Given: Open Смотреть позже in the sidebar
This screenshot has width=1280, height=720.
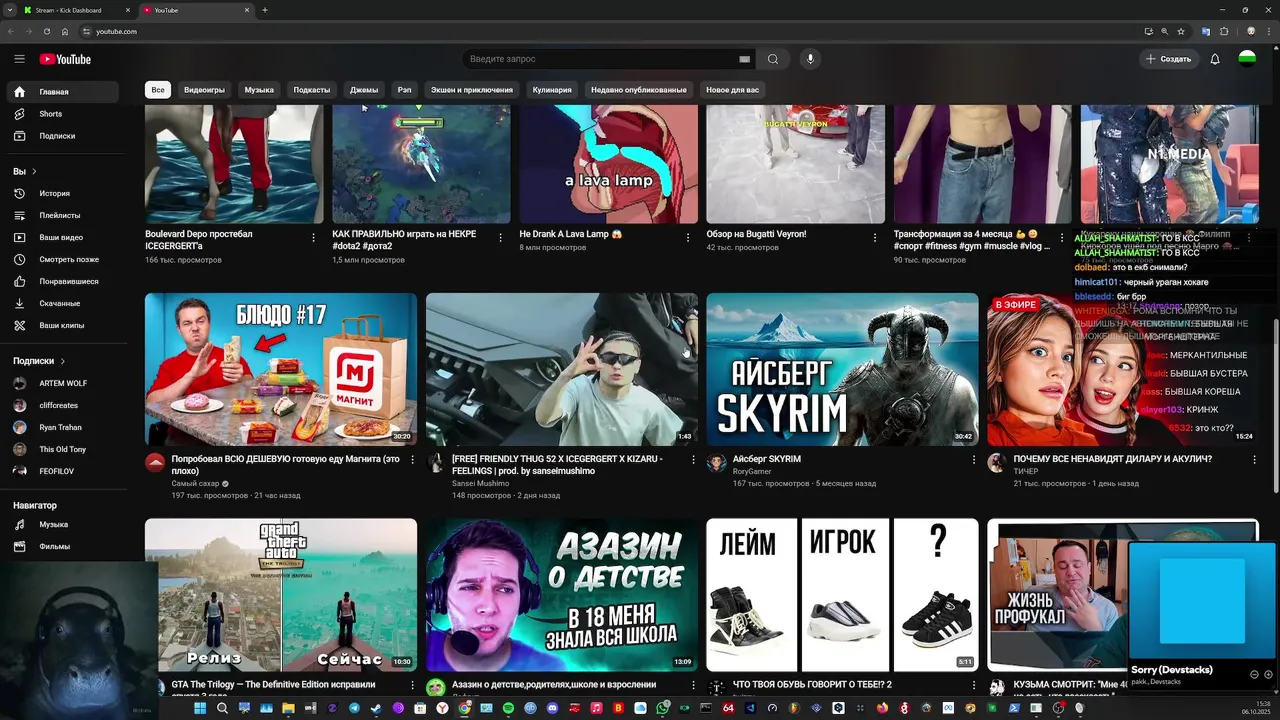Looking at the screenshot, I should (64, 259).
